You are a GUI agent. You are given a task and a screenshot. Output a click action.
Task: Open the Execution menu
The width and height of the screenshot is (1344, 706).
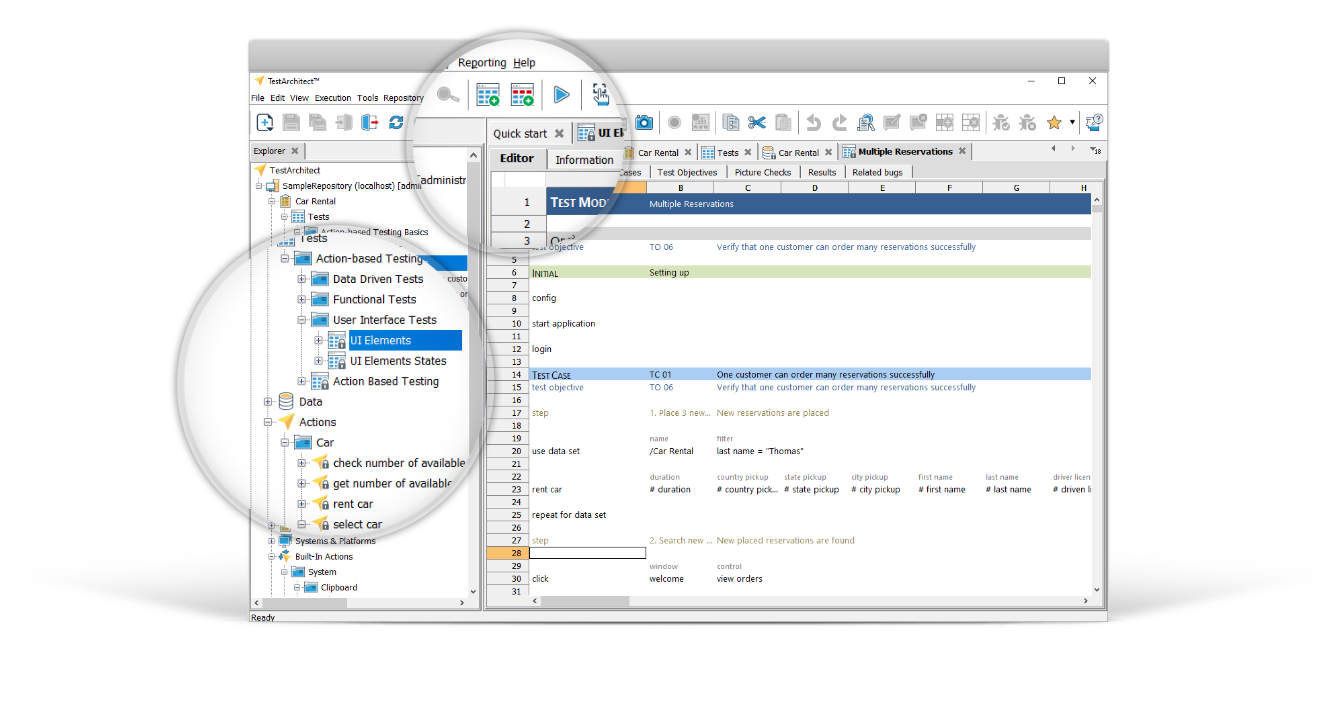[x=333, y=98]
